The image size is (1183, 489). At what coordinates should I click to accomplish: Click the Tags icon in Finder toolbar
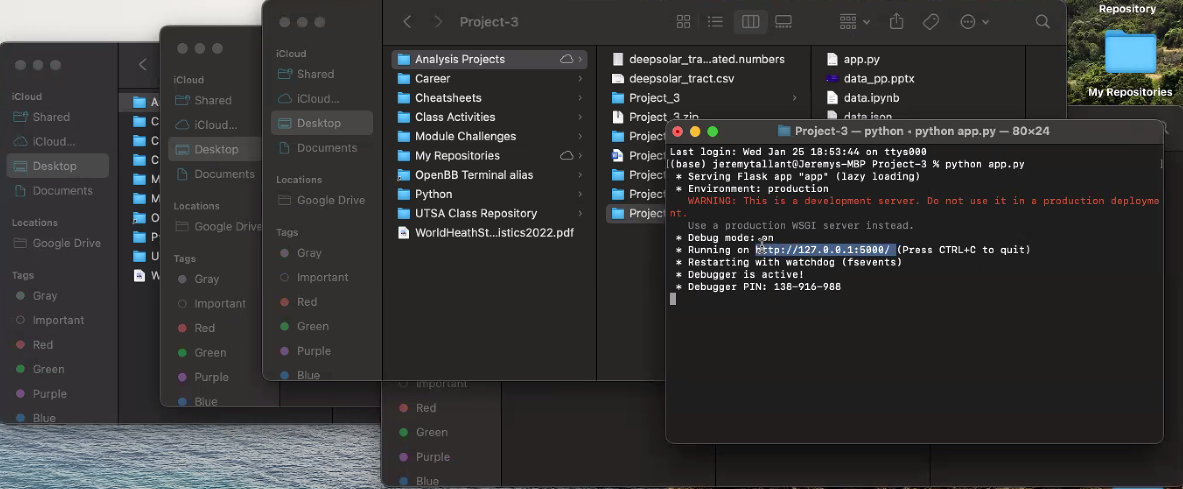(931, 22)
